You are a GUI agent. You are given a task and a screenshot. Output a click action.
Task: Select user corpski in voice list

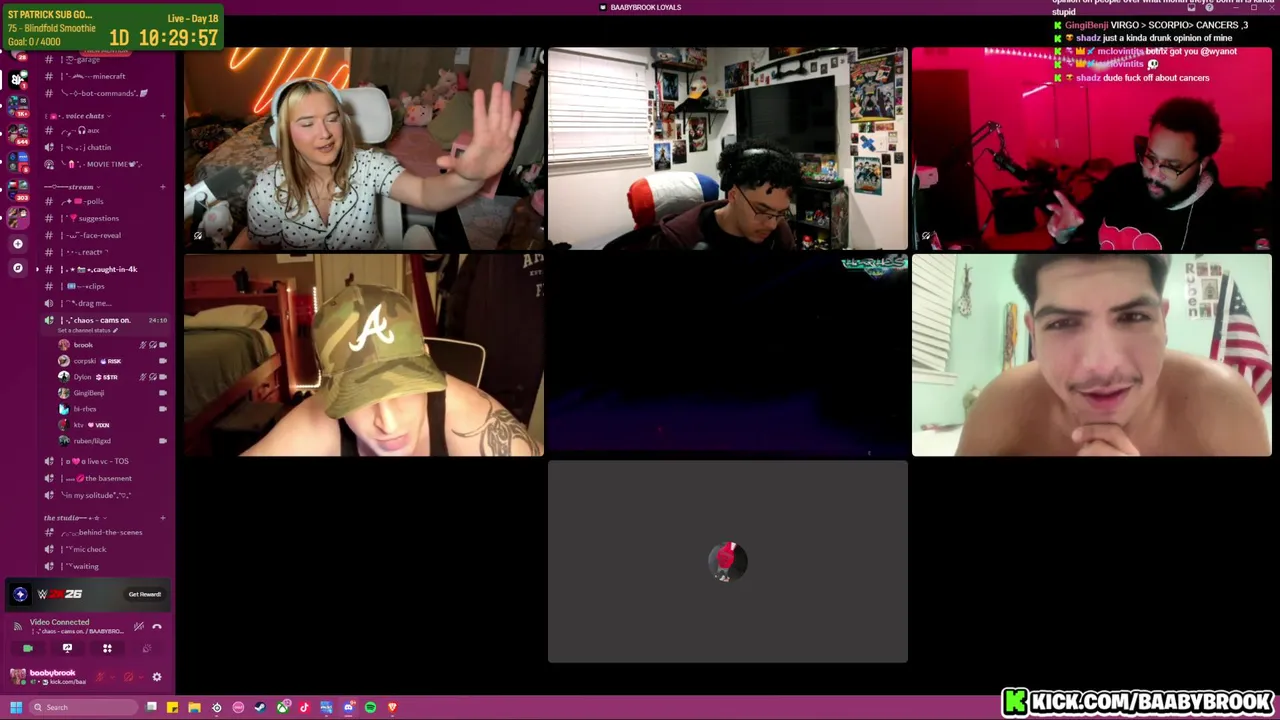click(113, 361)
